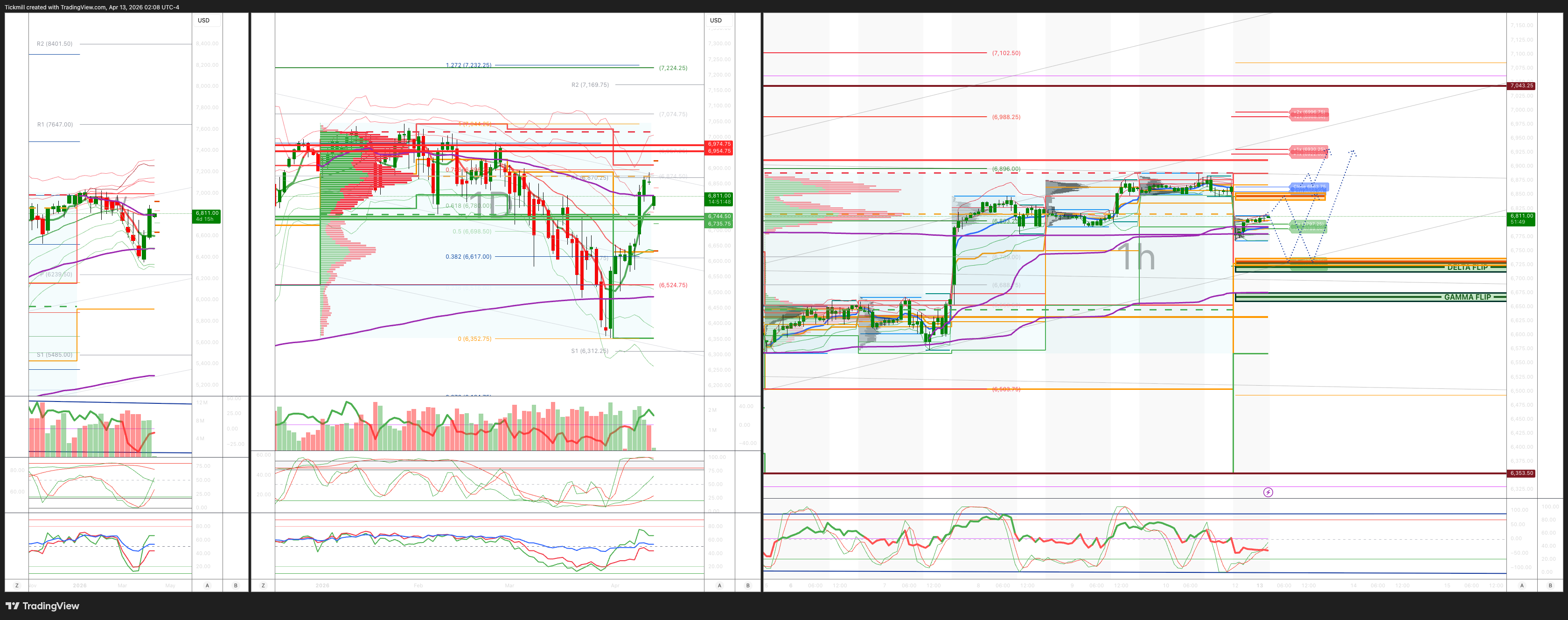This screenshot has height=620, width=1568.
Task: Click Z scale button on daily chart
Action: (x=263, y=585)
